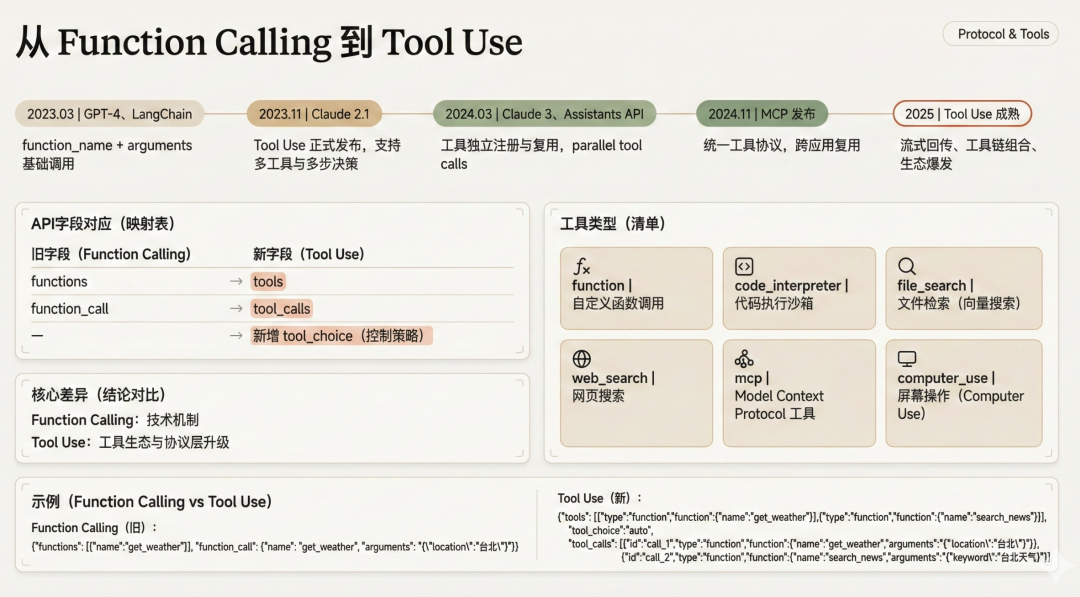1080x597 pixels.
Task: Click the function_name + arguments 基础调用 description
Action: (107, 154)
